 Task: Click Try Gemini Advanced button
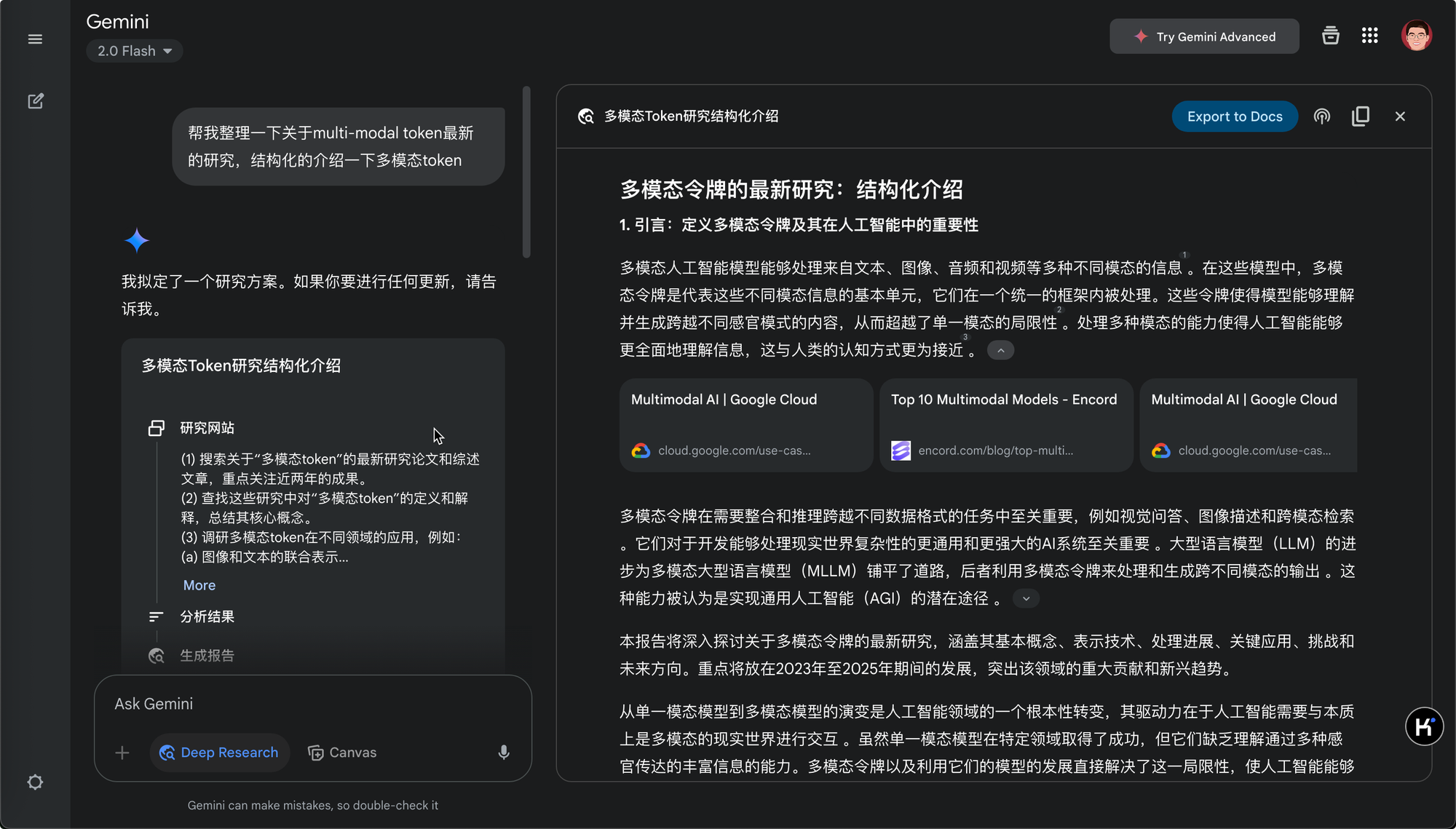(1204, 36)
